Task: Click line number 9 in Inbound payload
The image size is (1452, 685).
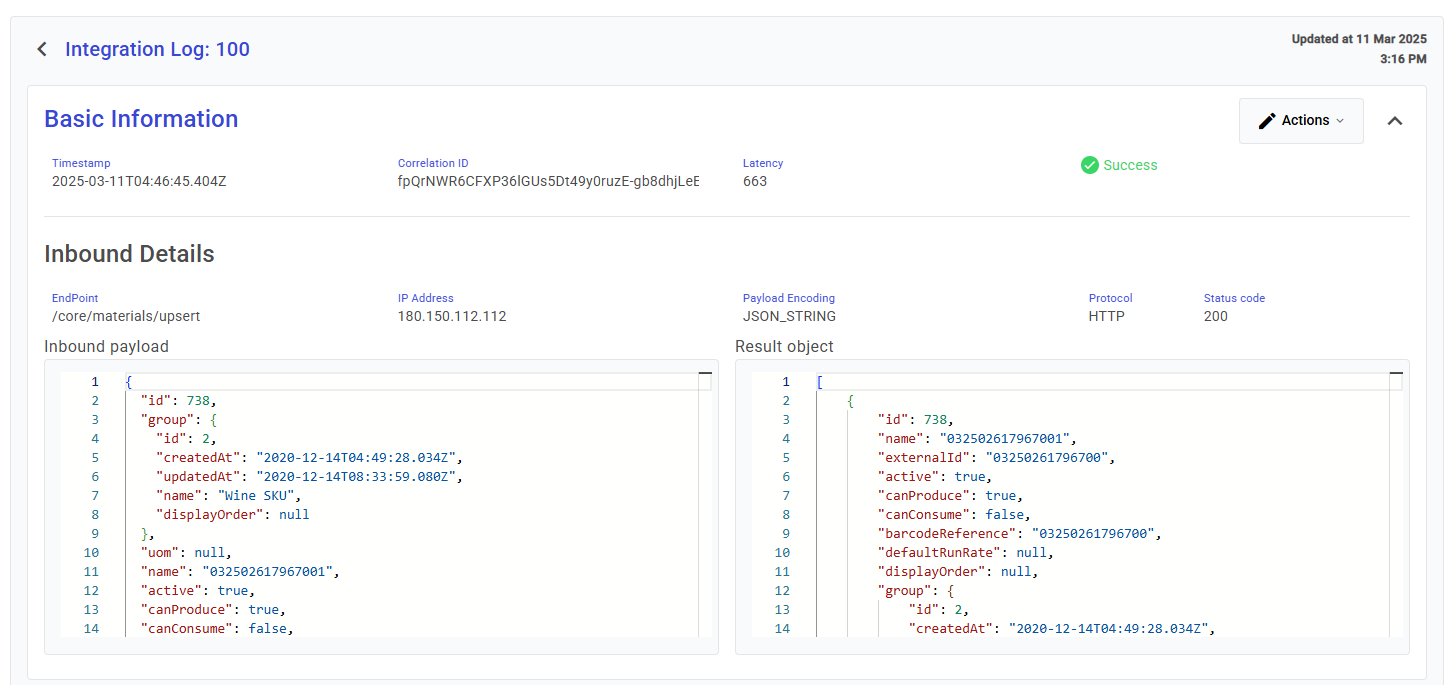Action: 94,533
